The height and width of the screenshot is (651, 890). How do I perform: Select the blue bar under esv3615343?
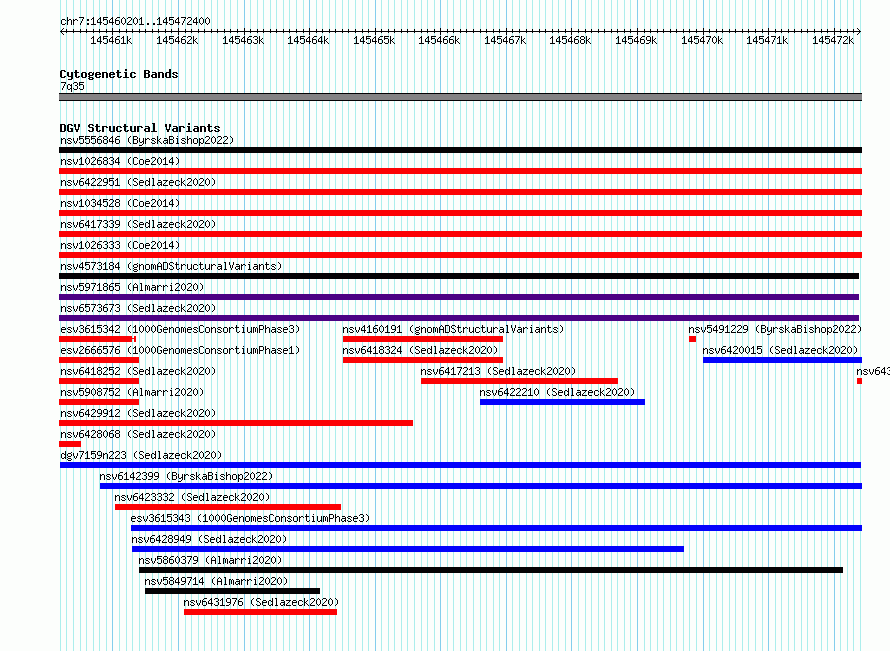[497, 528]
